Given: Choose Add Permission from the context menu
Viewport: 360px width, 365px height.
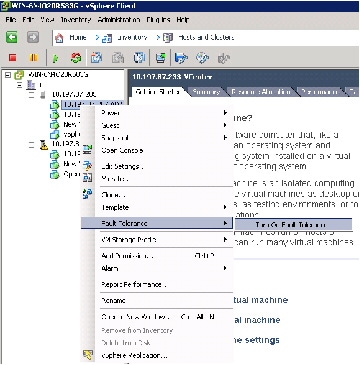Looking at the screenshot, I should pos(157,256).
